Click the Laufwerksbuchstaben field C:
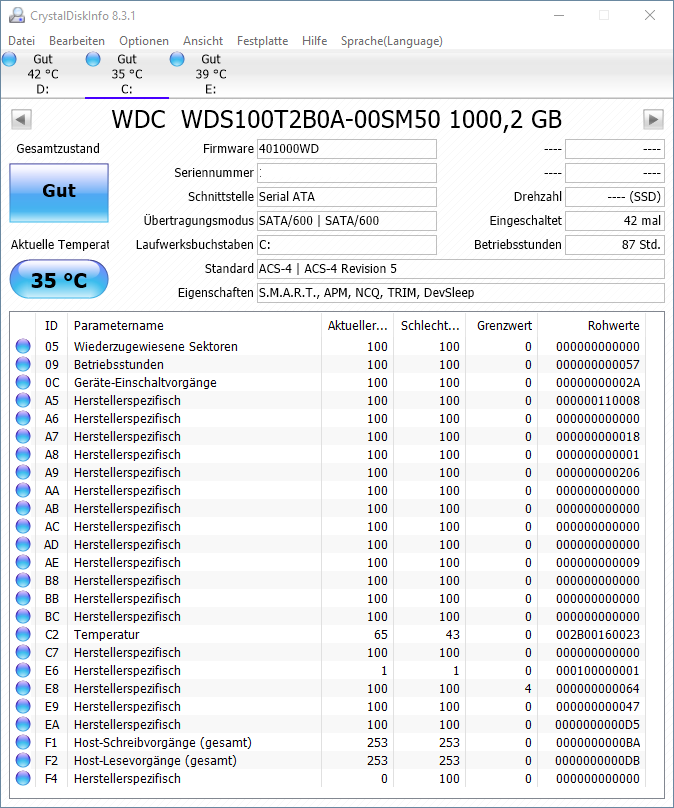674x808 pixels. [347, 245]
